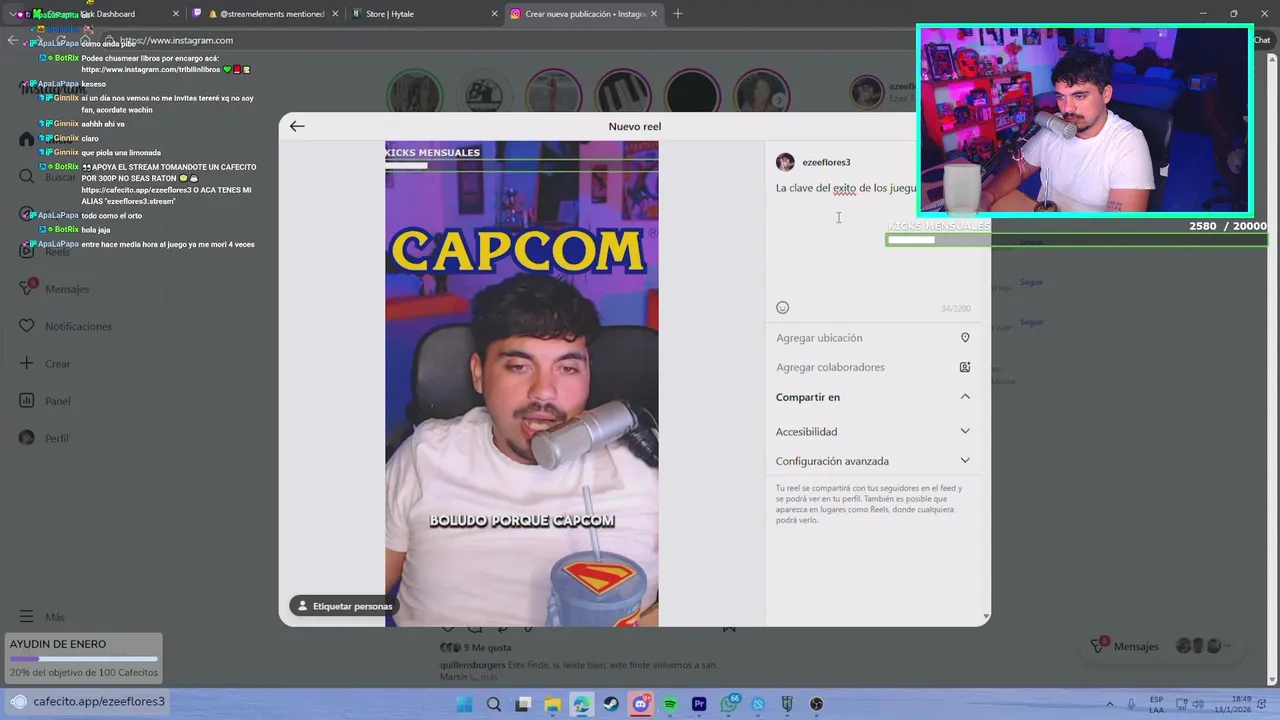Collapse the Compartir en section

pyautogui.click(x=965, y=397)
